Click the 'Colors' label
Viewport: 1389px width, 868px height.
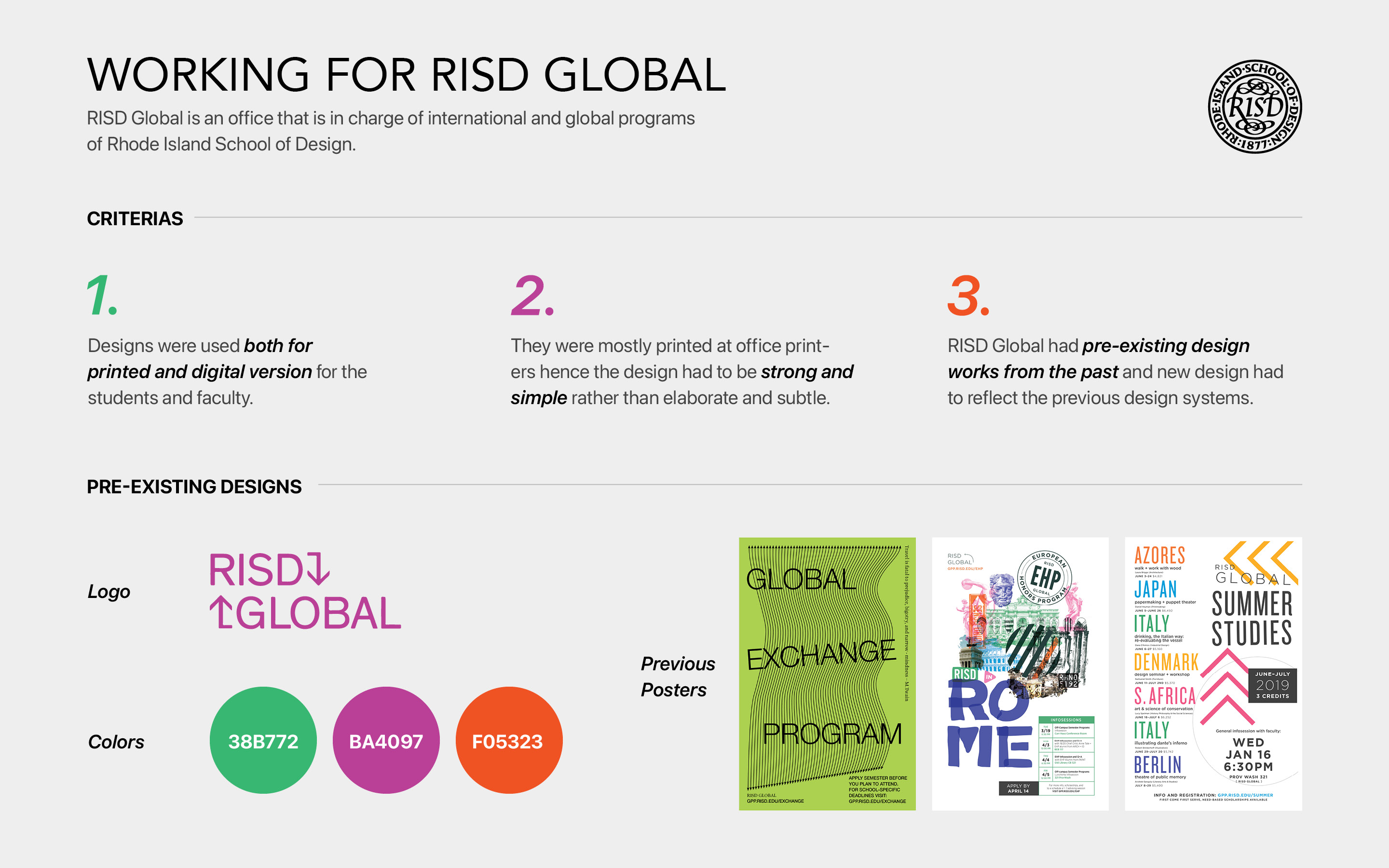pos(116,742)
